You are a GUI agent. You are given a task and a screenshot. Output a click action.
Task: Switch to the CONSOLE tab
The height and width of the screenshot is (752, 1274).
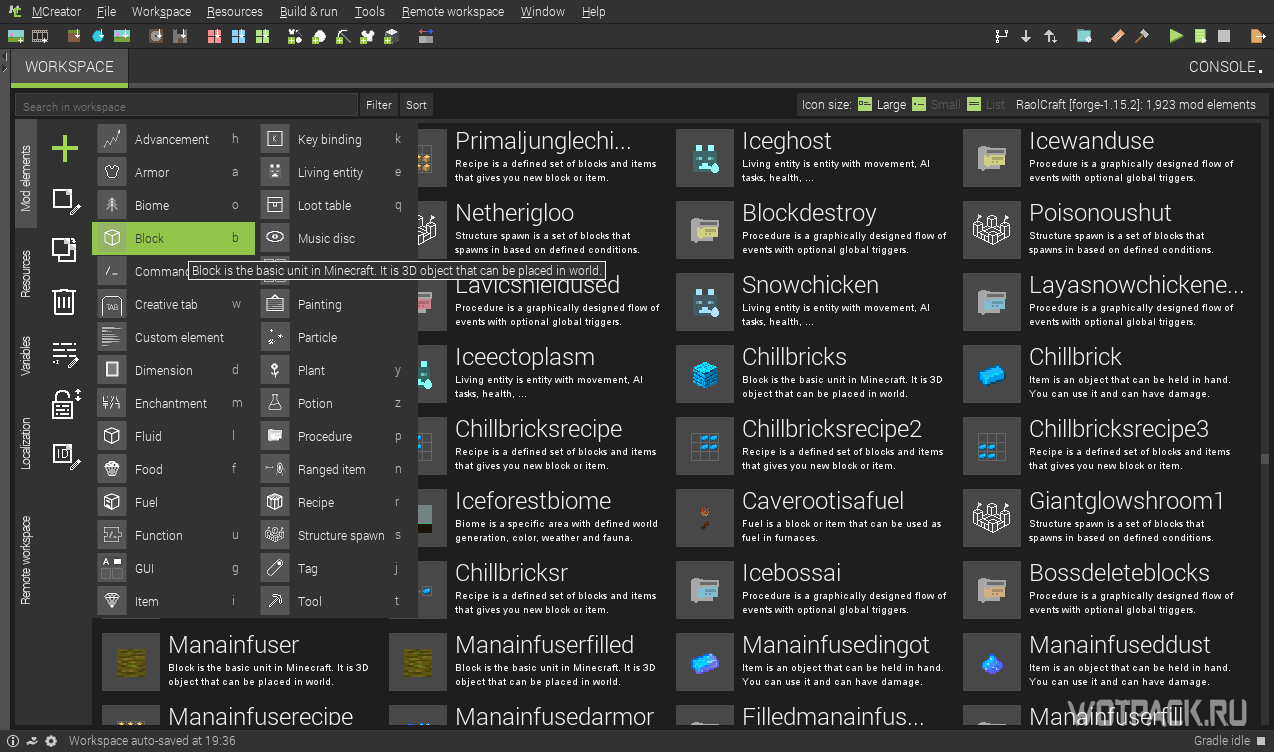tap(1225, 67)
